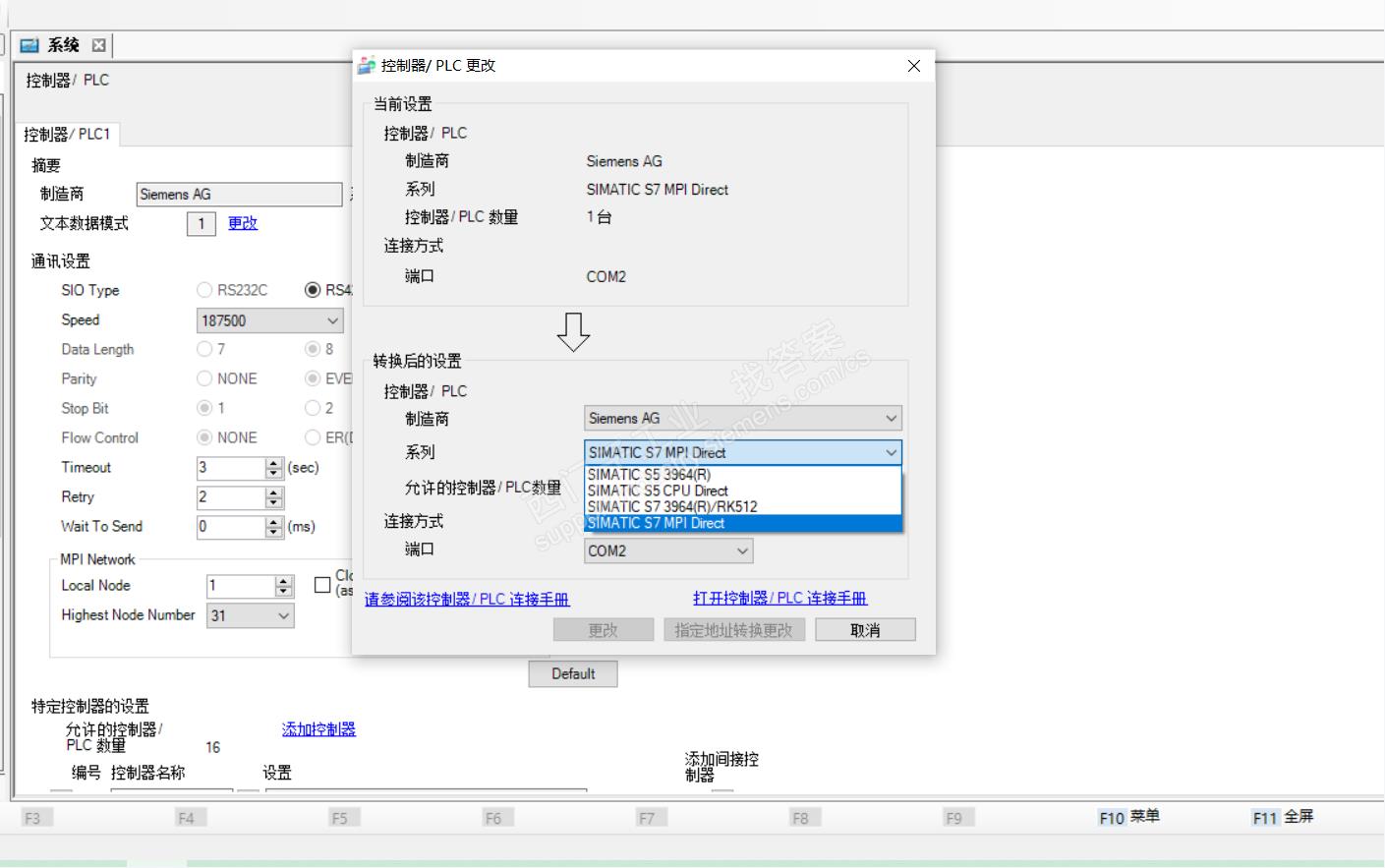
Task: Click the 文本数据模式 value box
Action: (201, 224)
